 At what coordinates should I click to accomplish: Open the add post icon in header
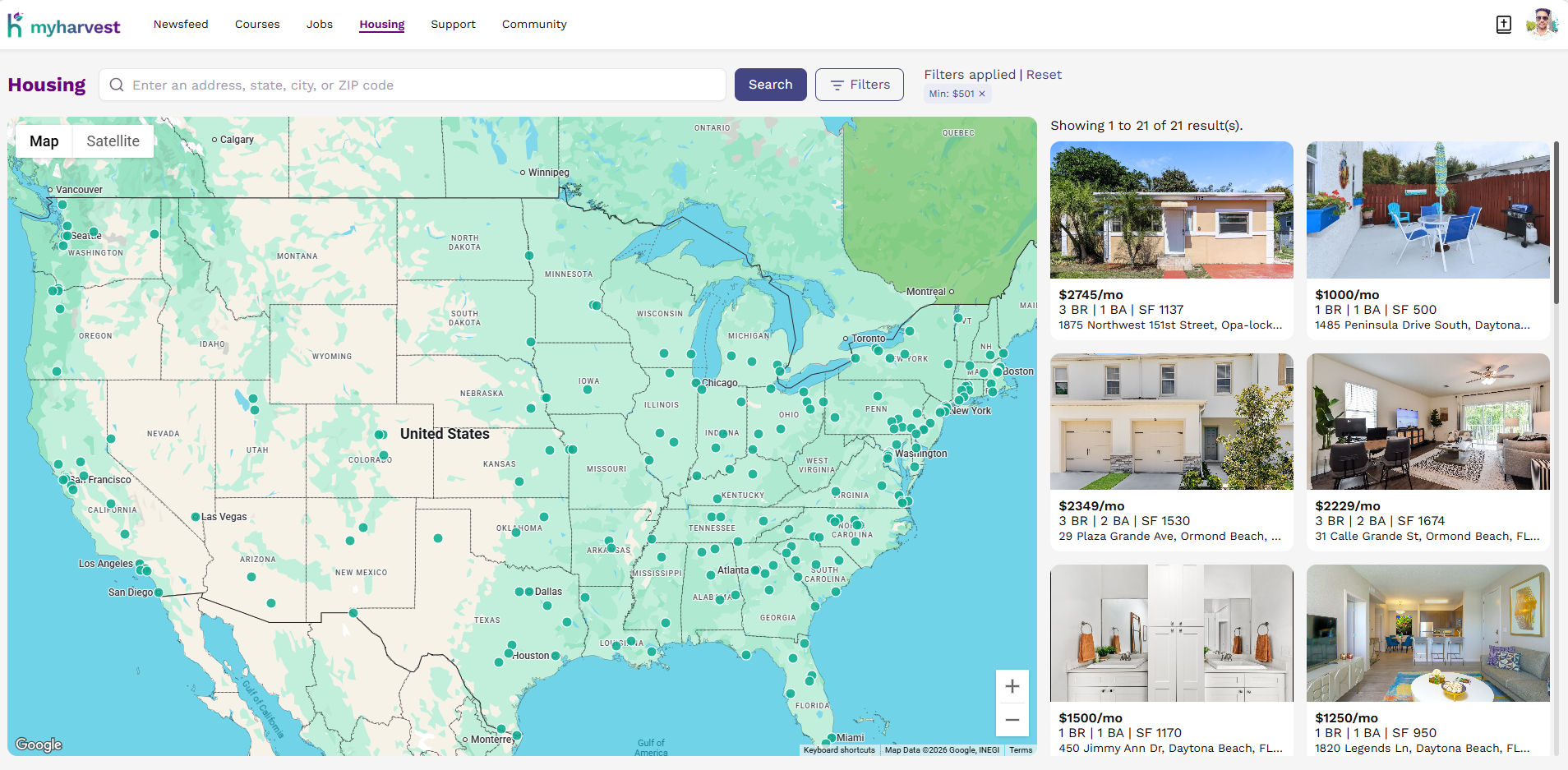click(x=1503, y=25)
